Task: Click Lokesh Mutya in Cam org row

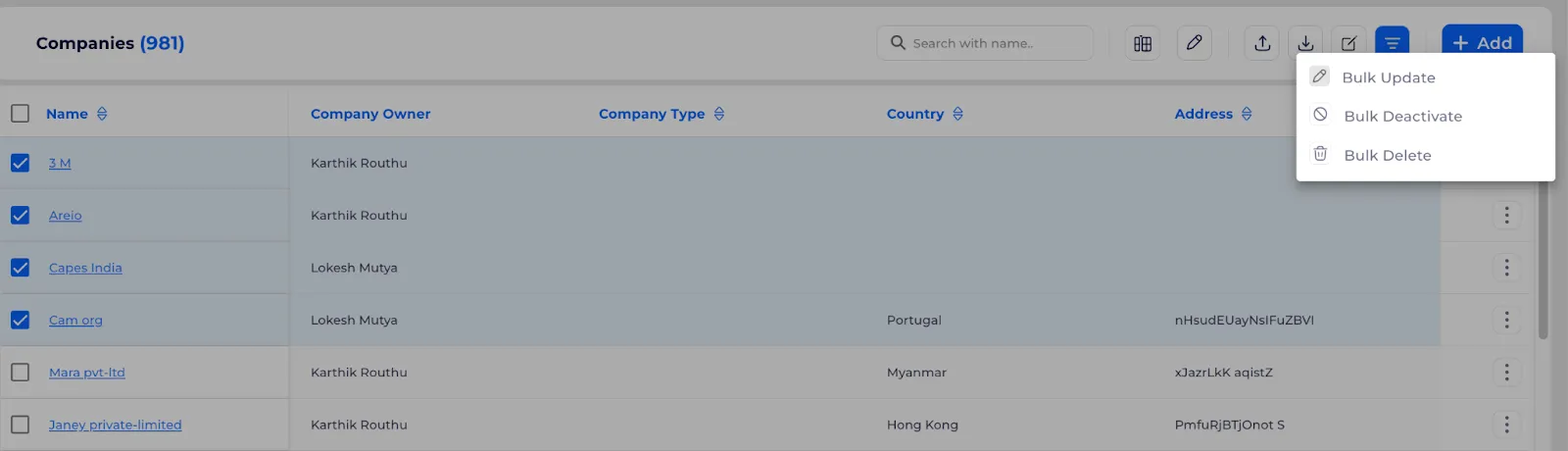Action: (354, 320)
